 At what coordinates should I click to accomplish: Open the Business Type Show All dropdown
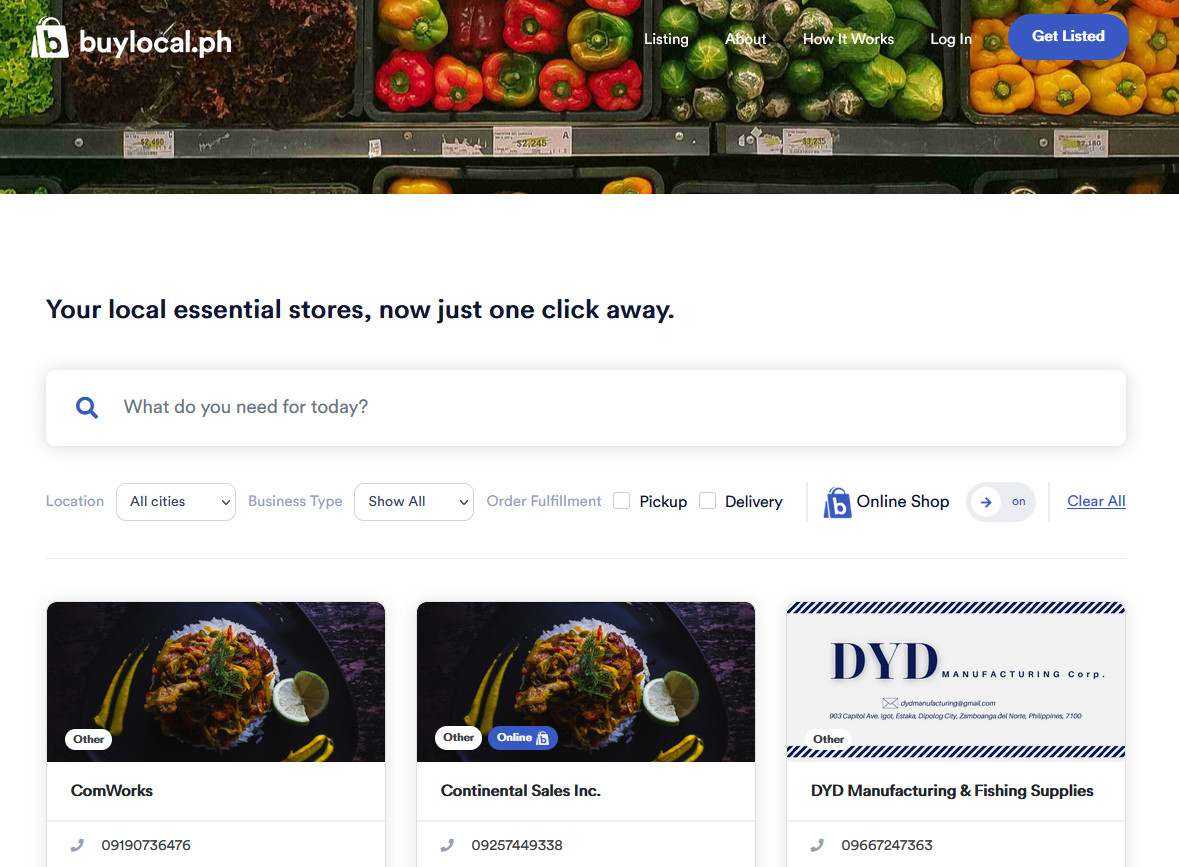tap(414, 502)
